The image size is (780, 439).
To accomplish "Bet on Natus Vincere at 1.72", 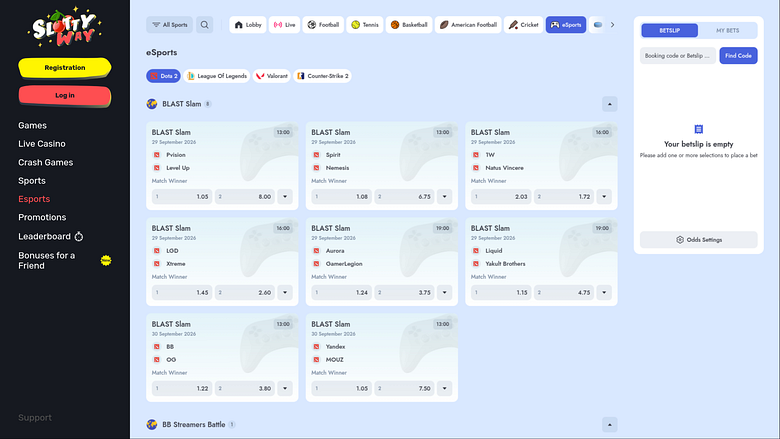I will click(x=565, y=197).
